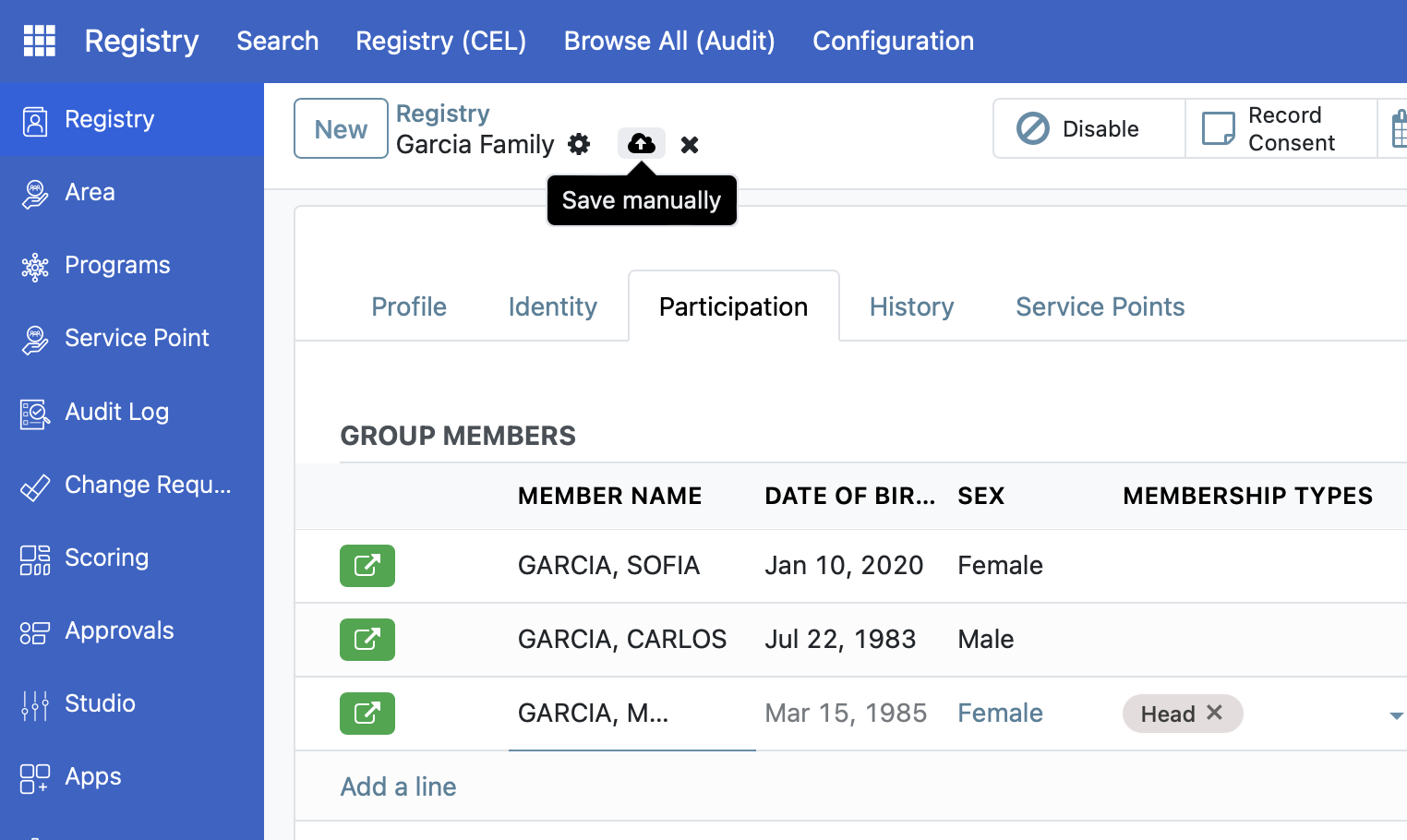The height and width of the screenshot is (840, 1407).
Task: Open the Service Points tab
Action: click(x=1100, y=306)
